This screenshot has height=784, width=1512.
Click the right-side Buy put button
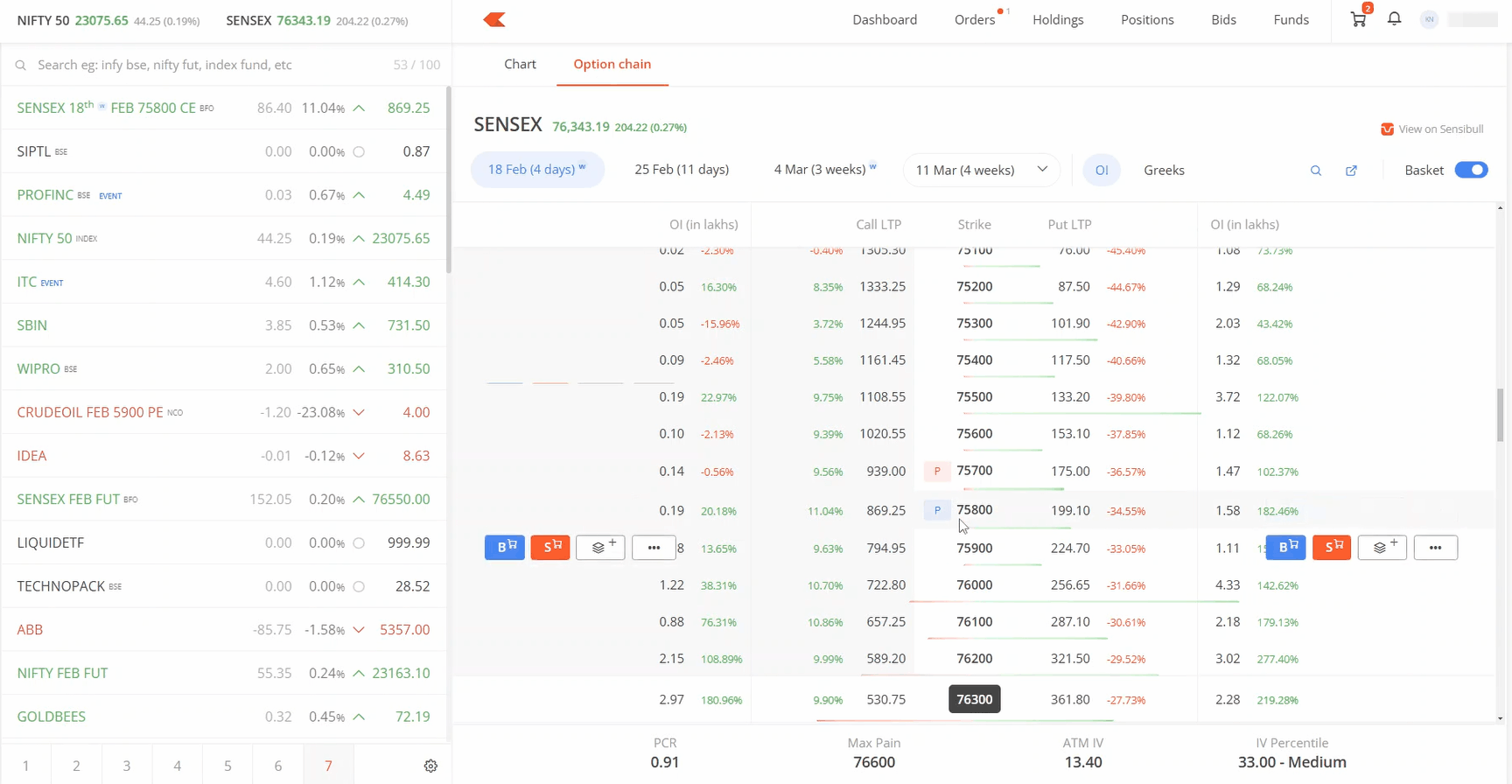pos(1285,548)
